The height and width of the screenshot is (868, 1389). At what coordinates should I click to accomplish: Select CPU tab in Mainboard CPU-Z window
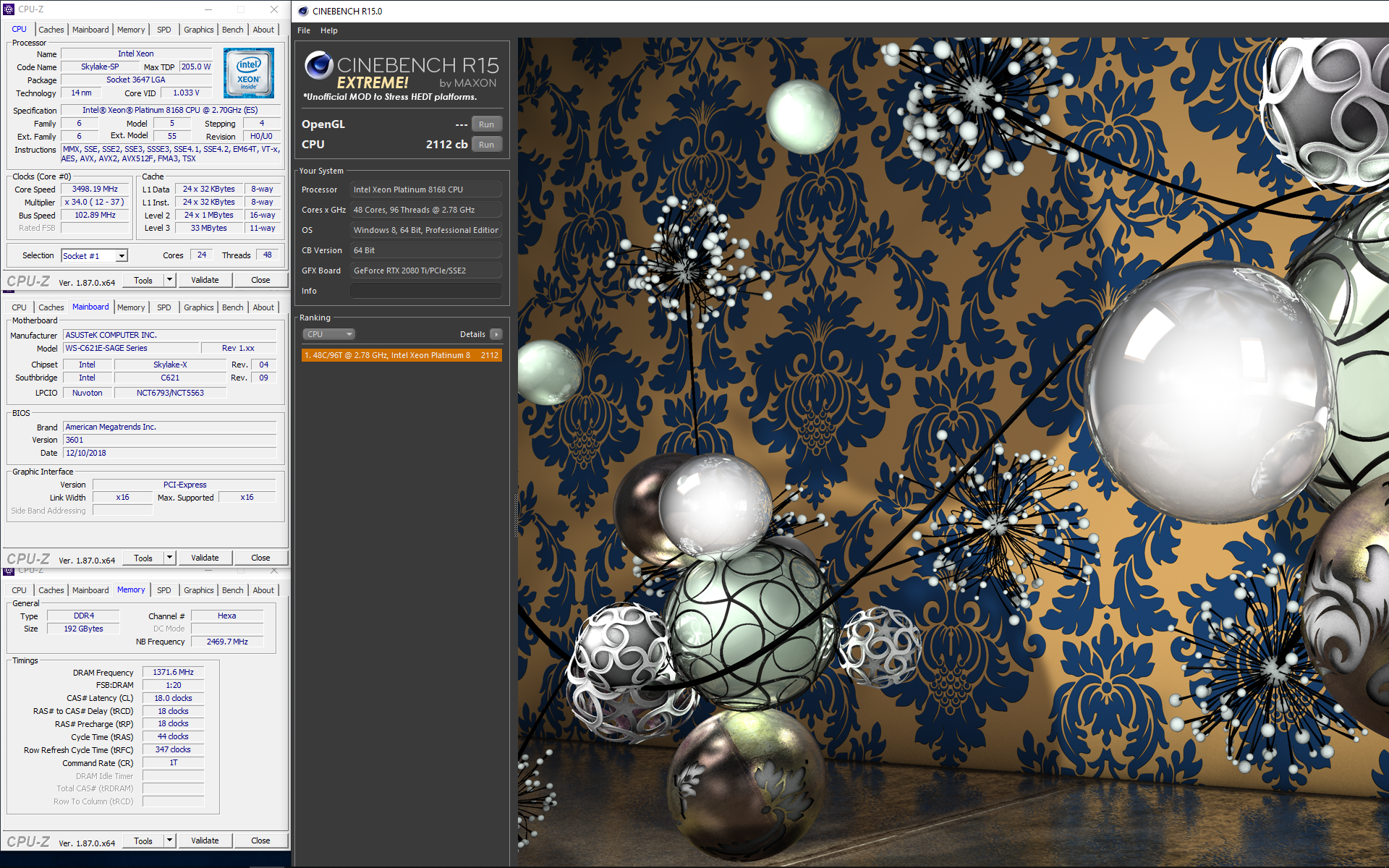[x=19, y=307]
